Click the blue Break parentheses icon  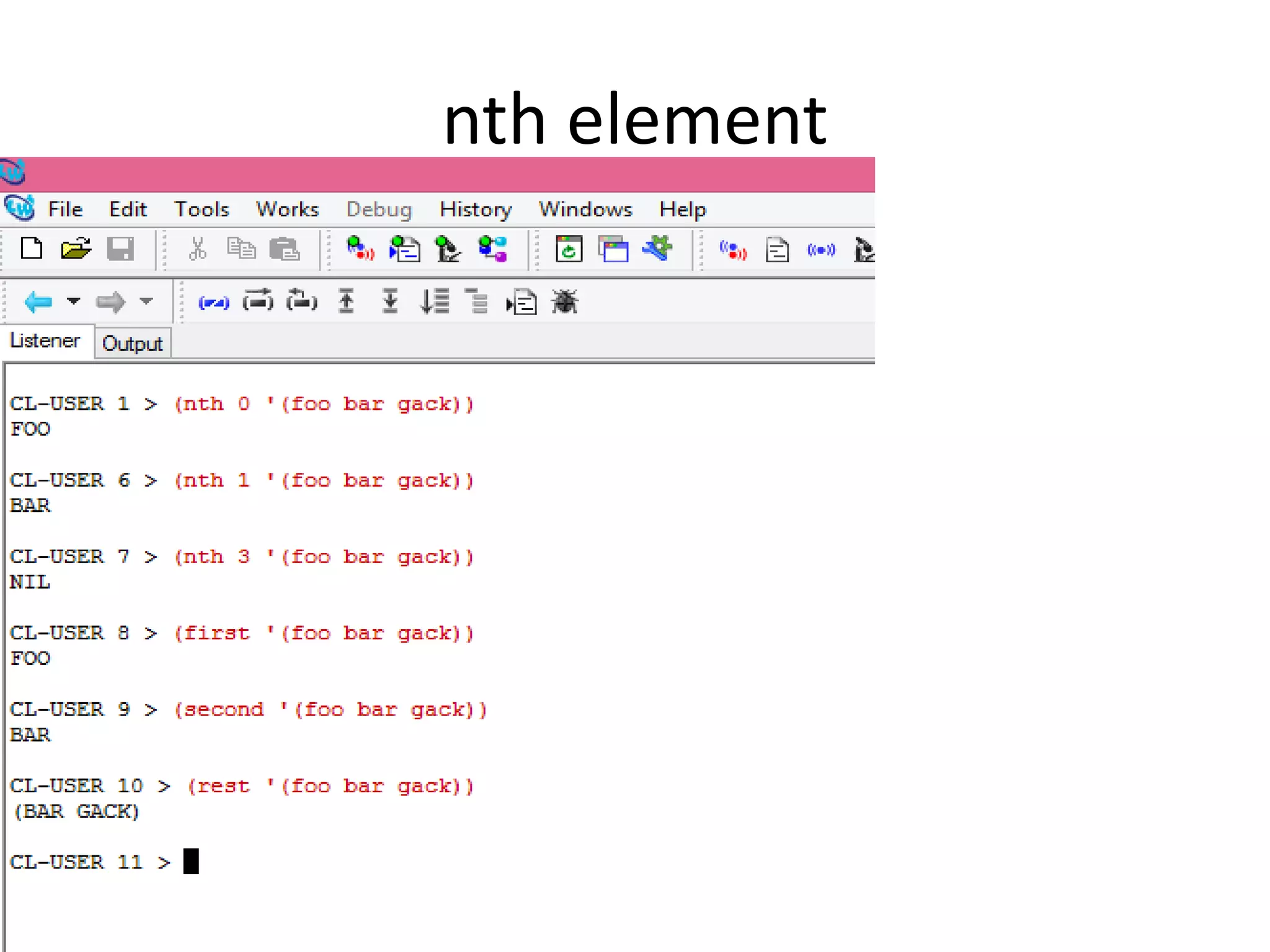[x=213, y=303]
